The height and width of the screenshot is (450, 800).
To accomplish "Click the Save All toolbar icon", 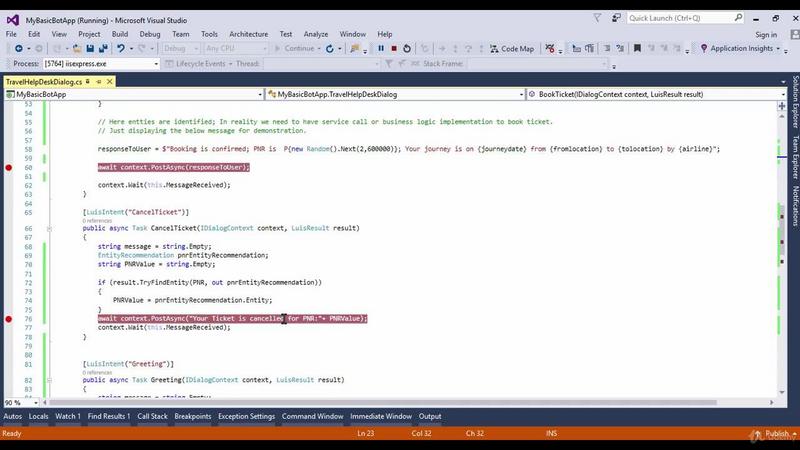I will click(x=103, y=48).
